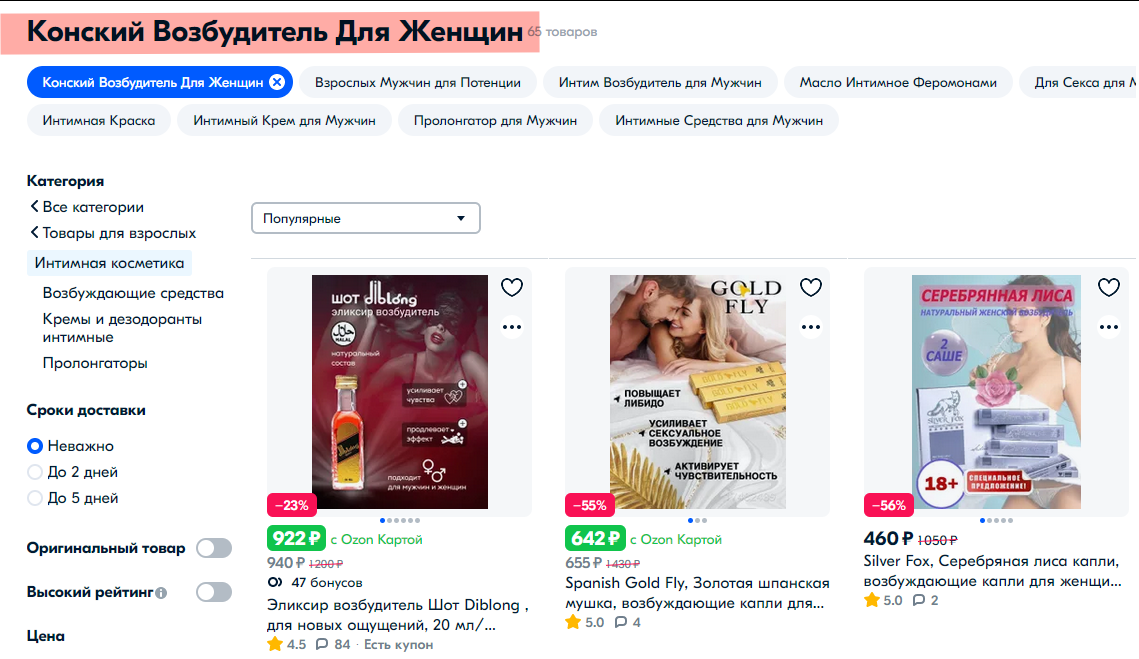Favorite the Silver Fox product heart

[x=1108, y=288]
